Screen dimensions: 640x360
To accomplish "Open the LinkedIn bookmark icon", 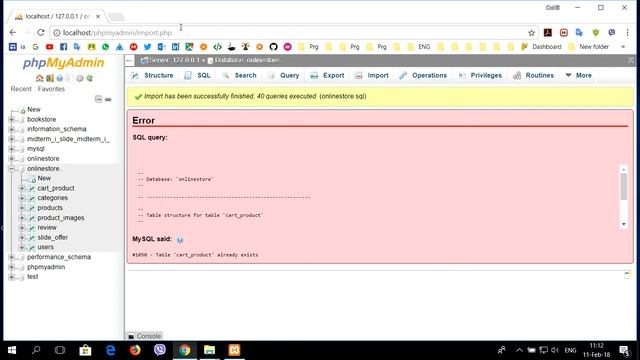I will [x=176, y=47].
